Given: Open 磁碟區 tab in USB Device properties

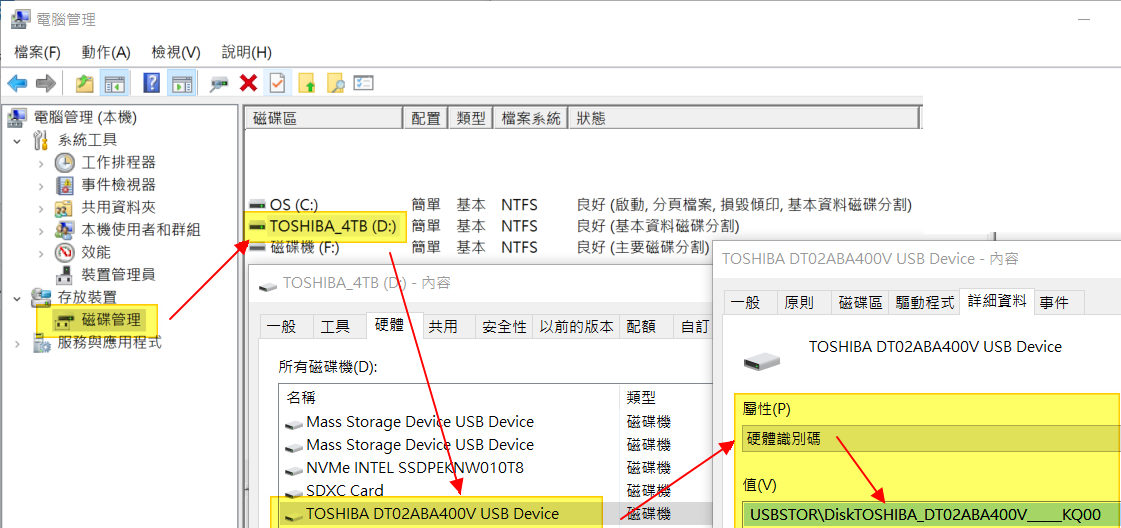Looking at the screenshot, I should pyautogui.click(x=859, y=302).
